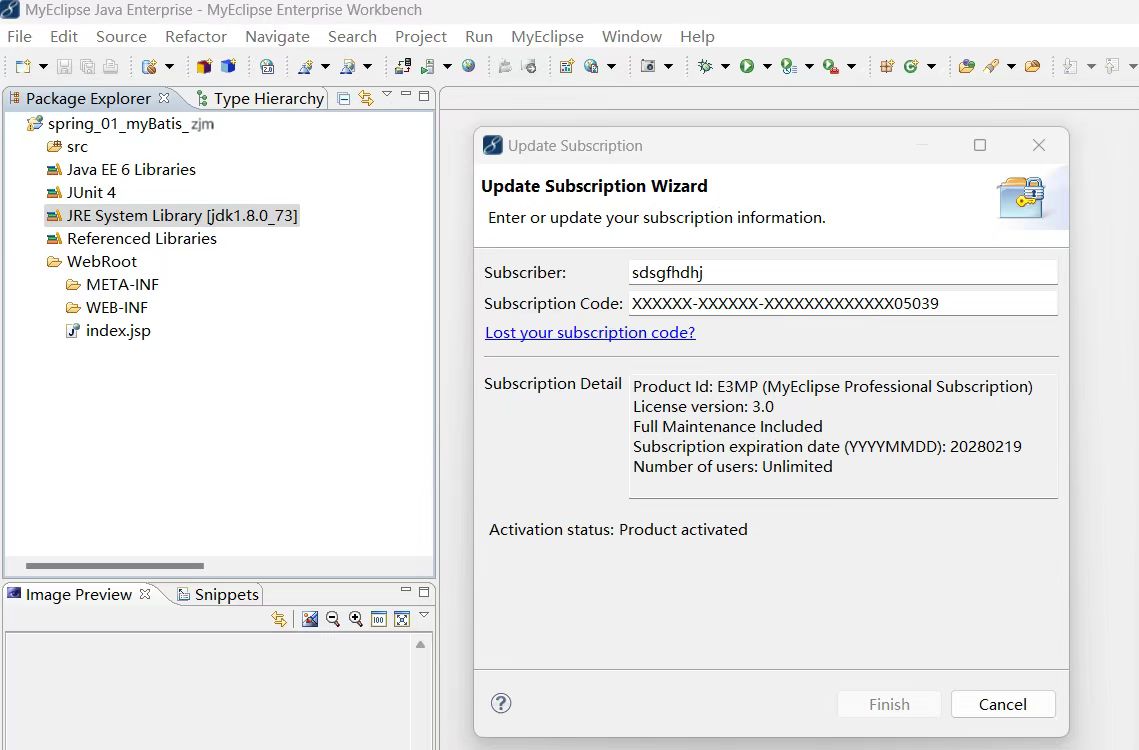
Task: Click the Print icon in the toolbar
Action: point(110,67)
